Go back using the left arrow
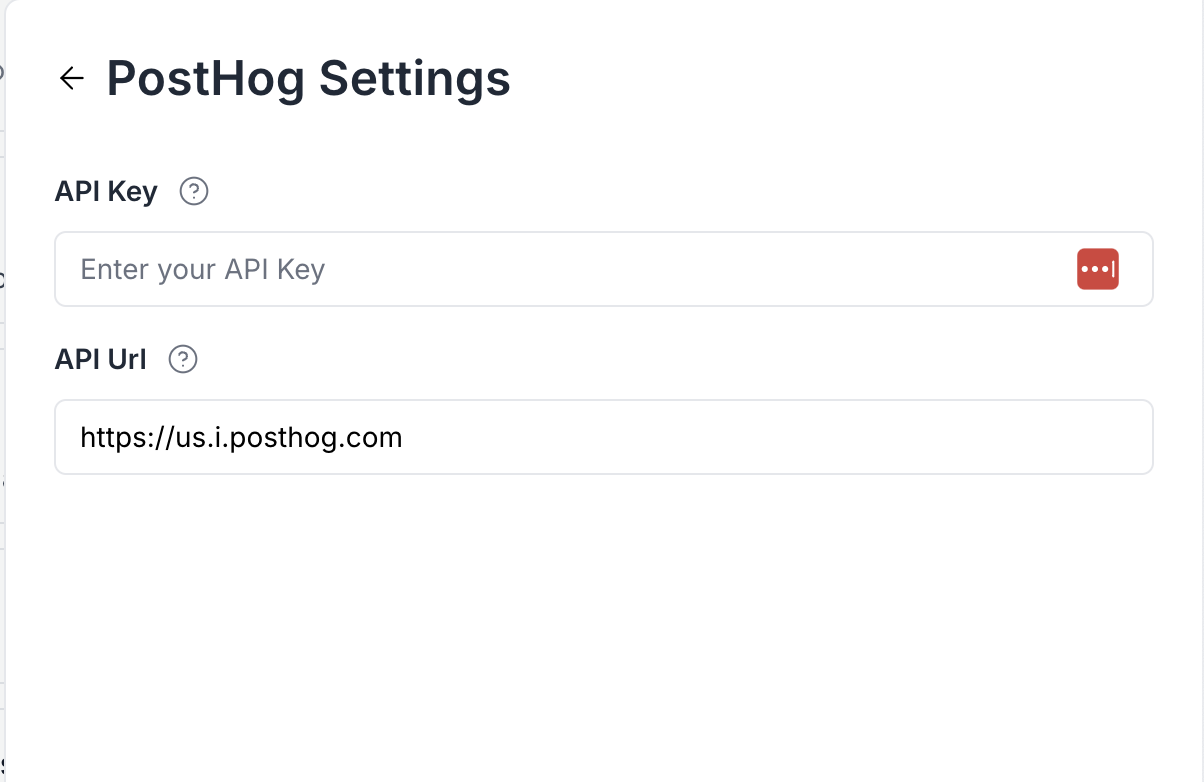Screen dimensions: 1204x782 tap(71, 78)
